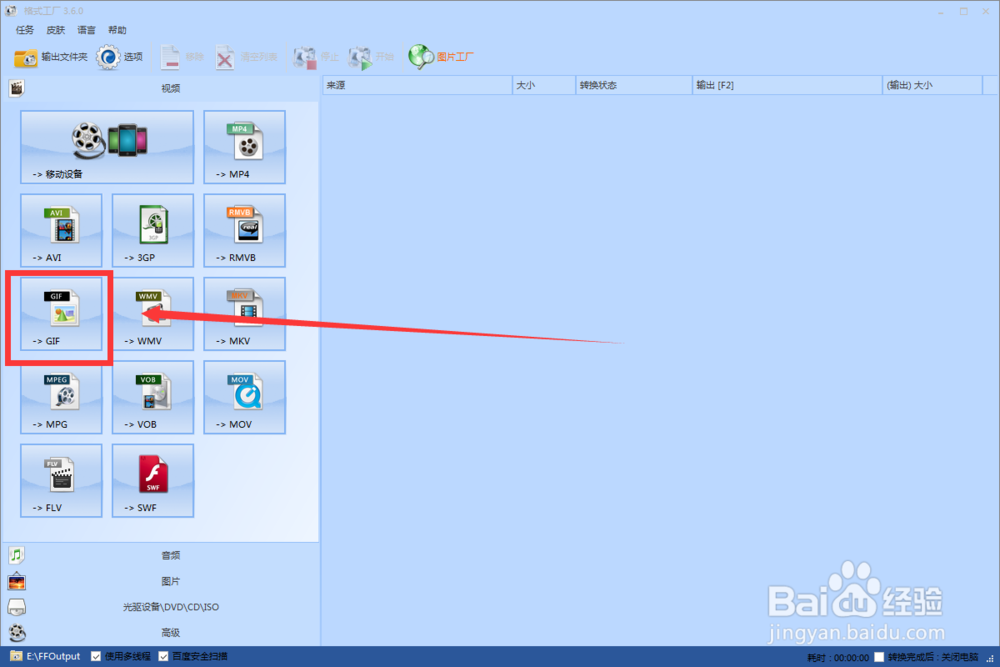Choose the MKV conversion tile

244,314
